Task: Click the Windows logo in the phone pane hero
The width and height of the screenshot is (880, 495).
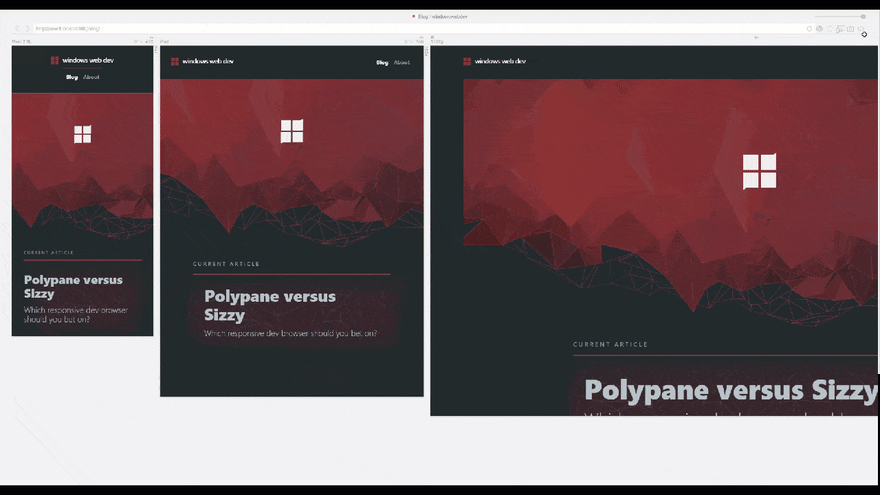Action: [82, 134]
